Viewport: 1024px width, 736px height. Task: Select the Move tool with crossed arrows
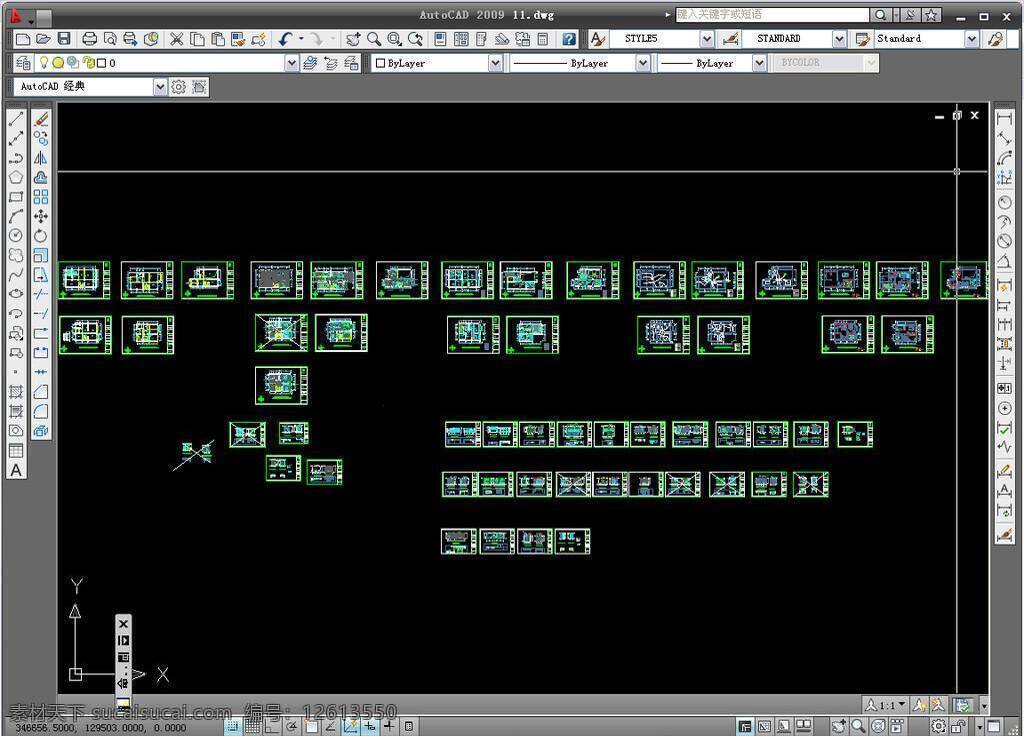point(40,216)
